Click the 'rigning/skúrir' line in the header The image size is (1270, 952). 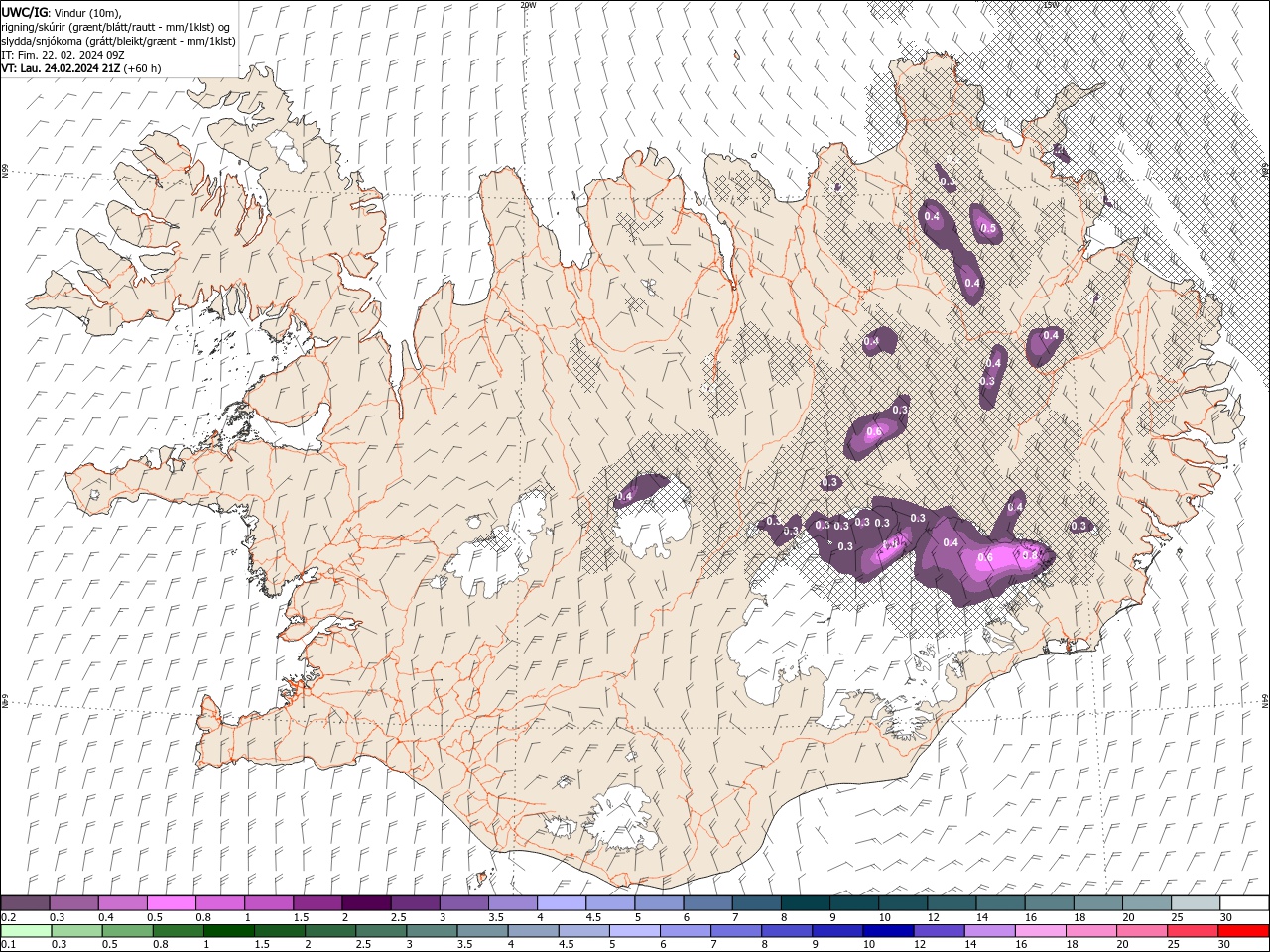116,27
